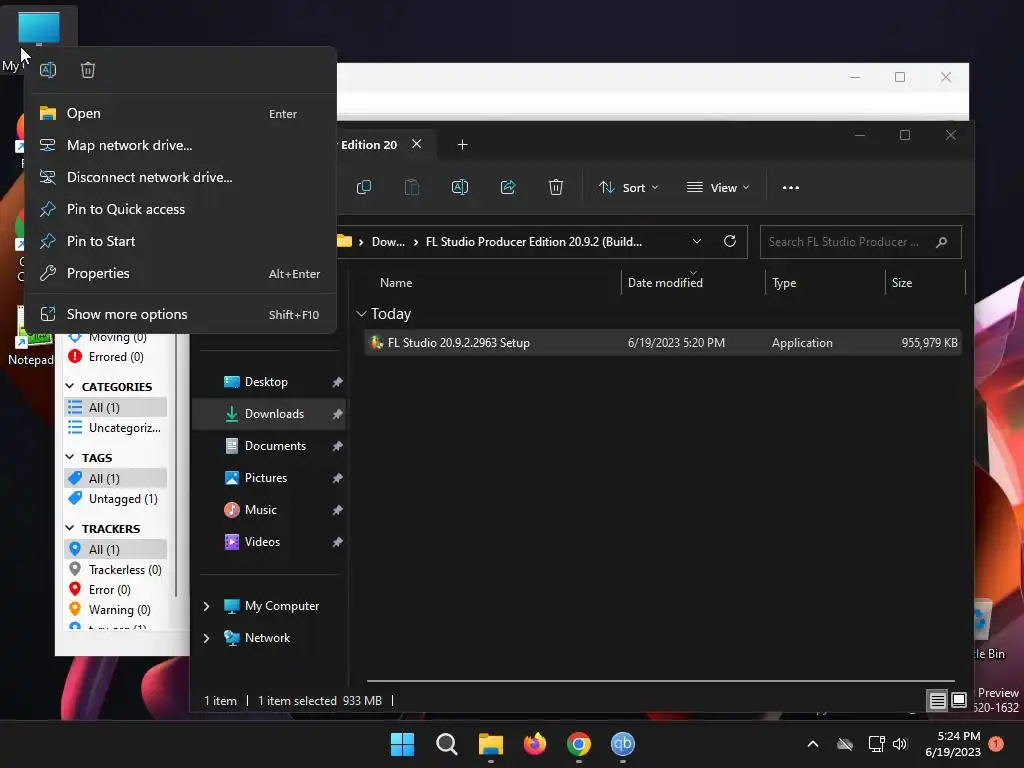Click the Search FL Studio Producer field
Screen dimensions: 1024x768
pyautogui.click(x=860, y=242)
